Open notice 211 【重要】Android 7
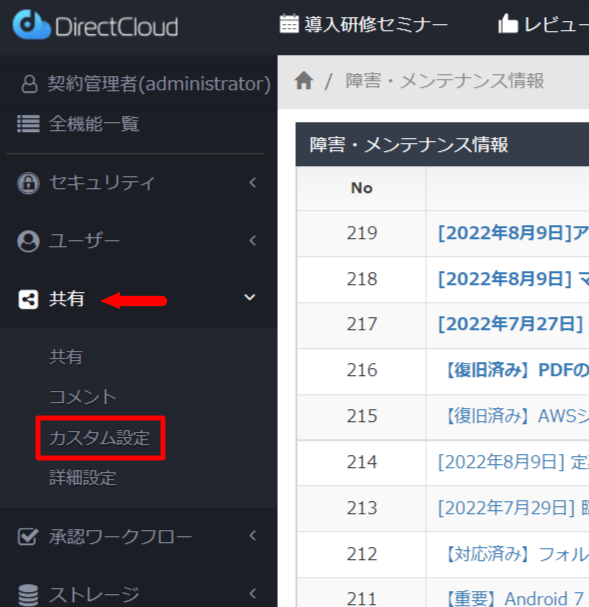The width and height of the screenshot is (589, 607). tap(513, 598)
